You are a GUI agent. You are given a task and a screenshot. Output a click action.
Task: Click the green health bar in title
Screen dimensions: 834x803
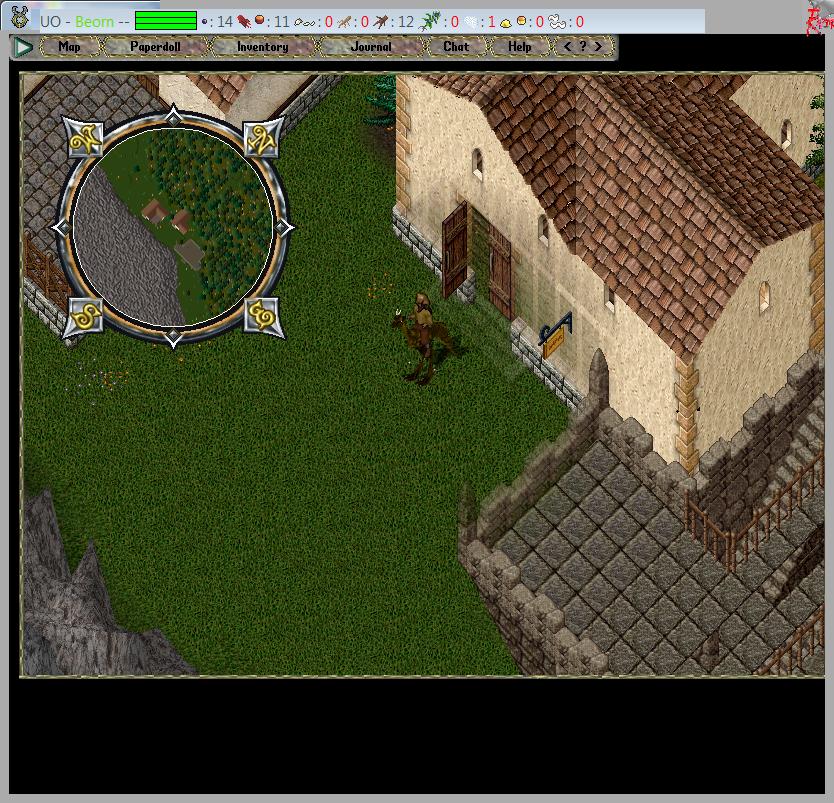click(x=165, y=21)
